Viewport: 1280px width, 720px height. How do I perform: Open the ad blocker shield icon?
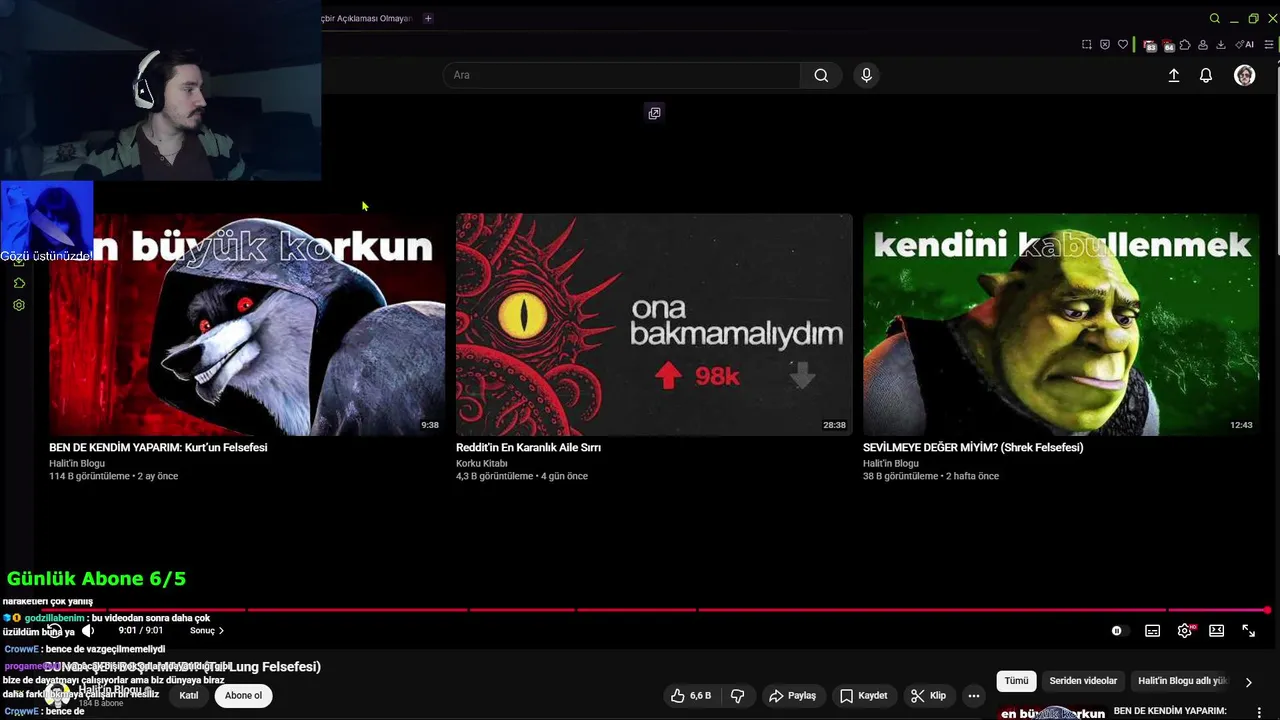1105,44
